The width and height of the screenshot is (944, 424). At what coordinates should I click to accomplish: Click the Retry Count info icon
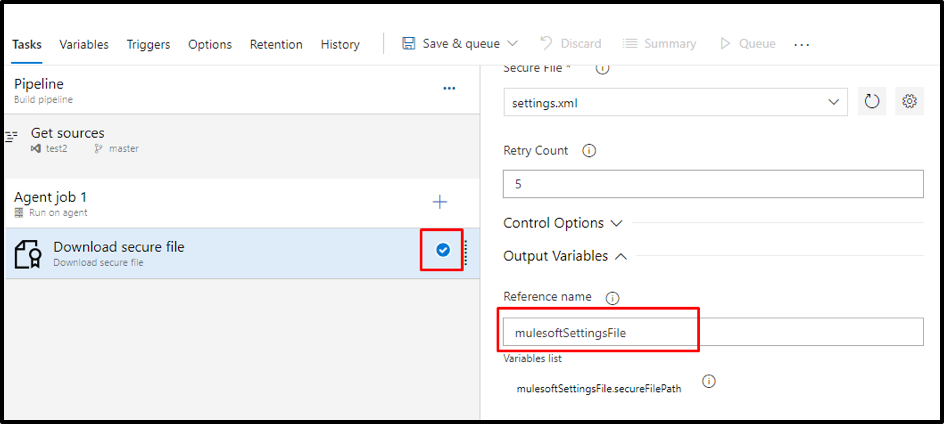589,151
